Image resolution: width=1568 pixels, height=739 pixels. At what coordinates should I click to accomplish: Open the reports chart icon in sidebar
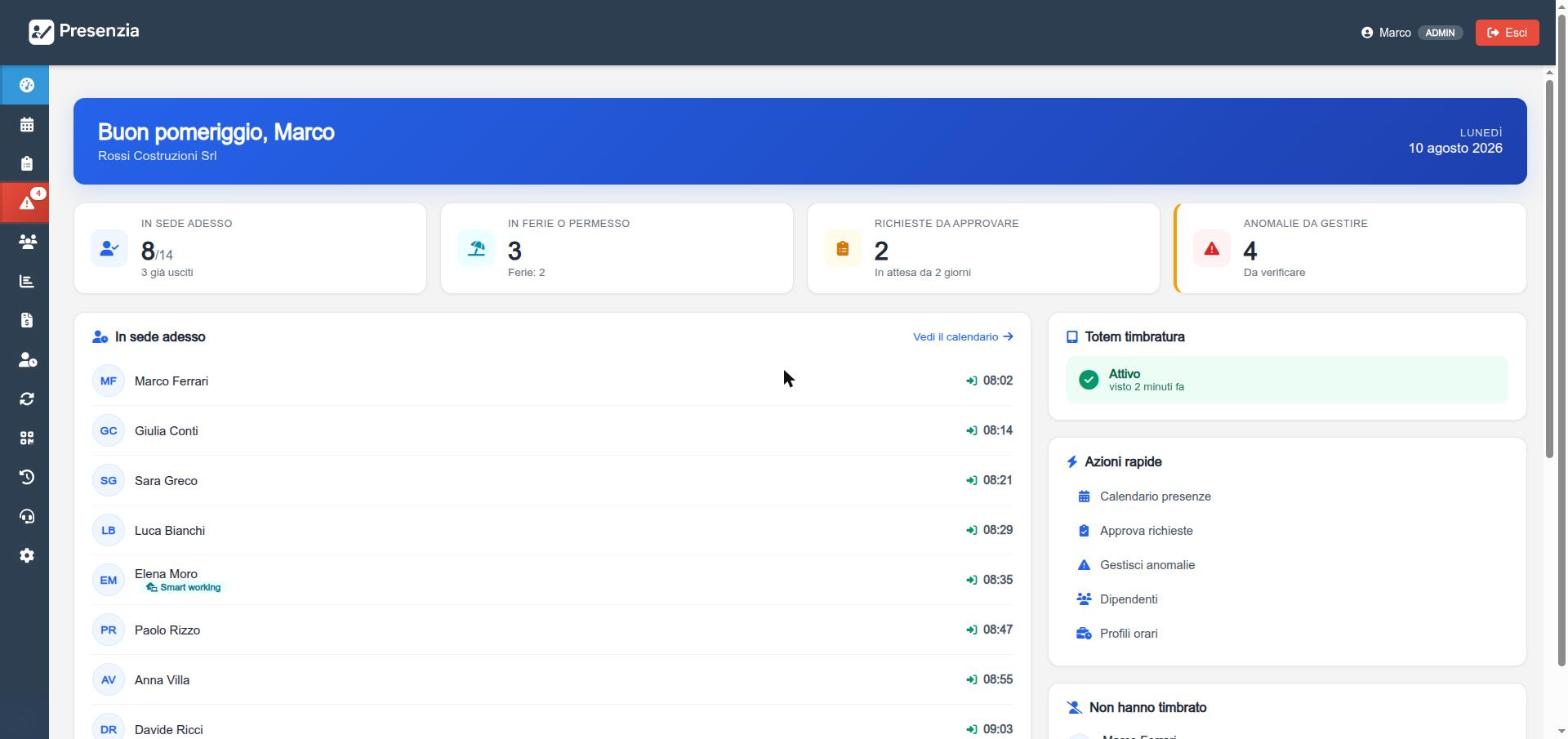point(26,281)
